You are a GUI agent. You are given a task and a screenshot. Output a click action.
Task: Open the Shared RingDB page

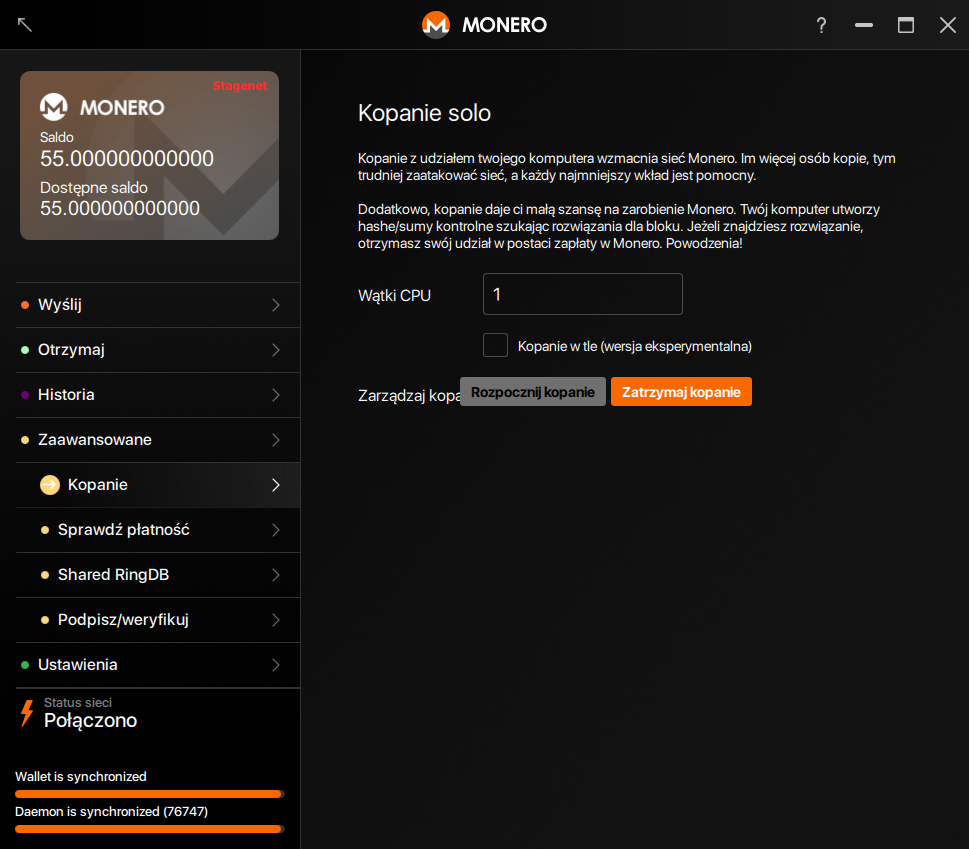(x=158, y=575)
